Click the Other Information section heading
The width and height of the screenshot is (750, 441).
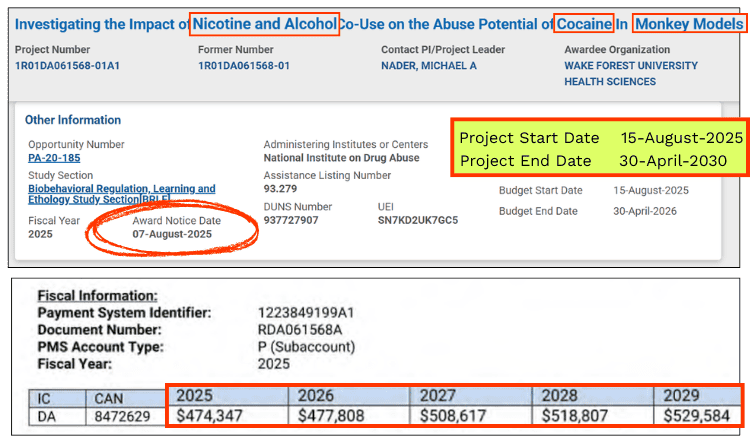click(73, 120)
